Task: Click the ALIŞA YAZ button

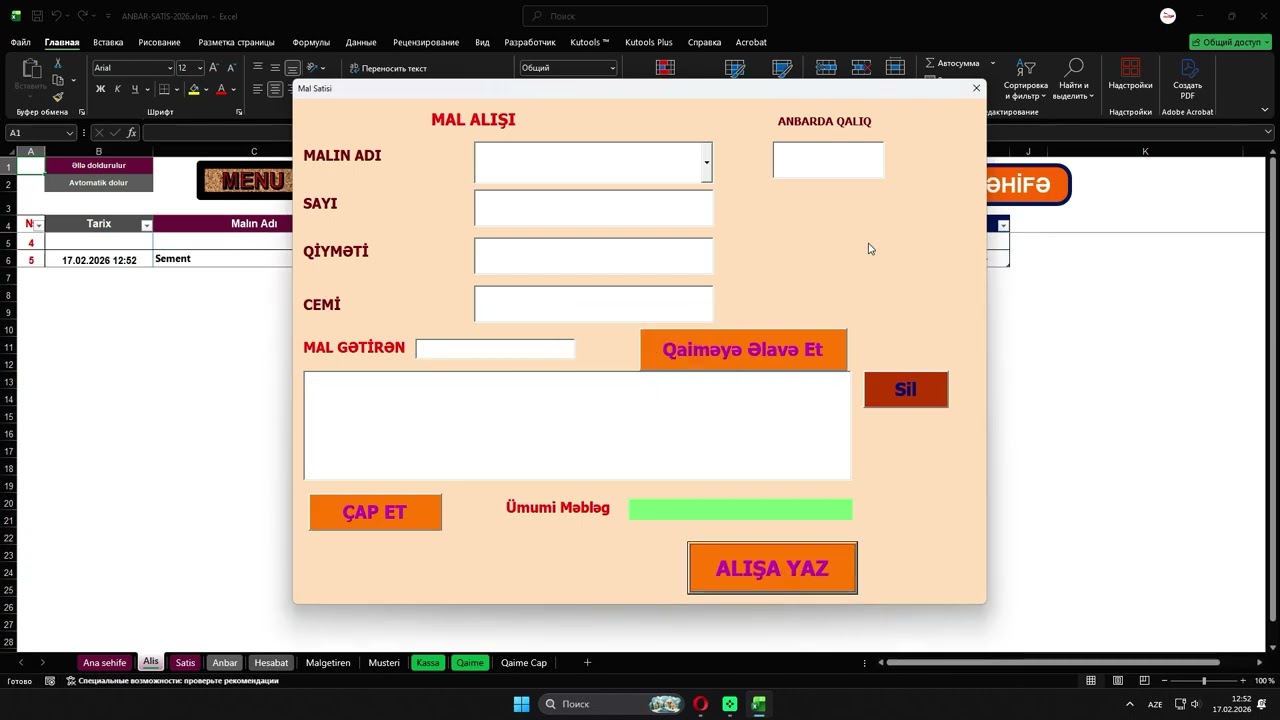Action: tap(772, 568)
